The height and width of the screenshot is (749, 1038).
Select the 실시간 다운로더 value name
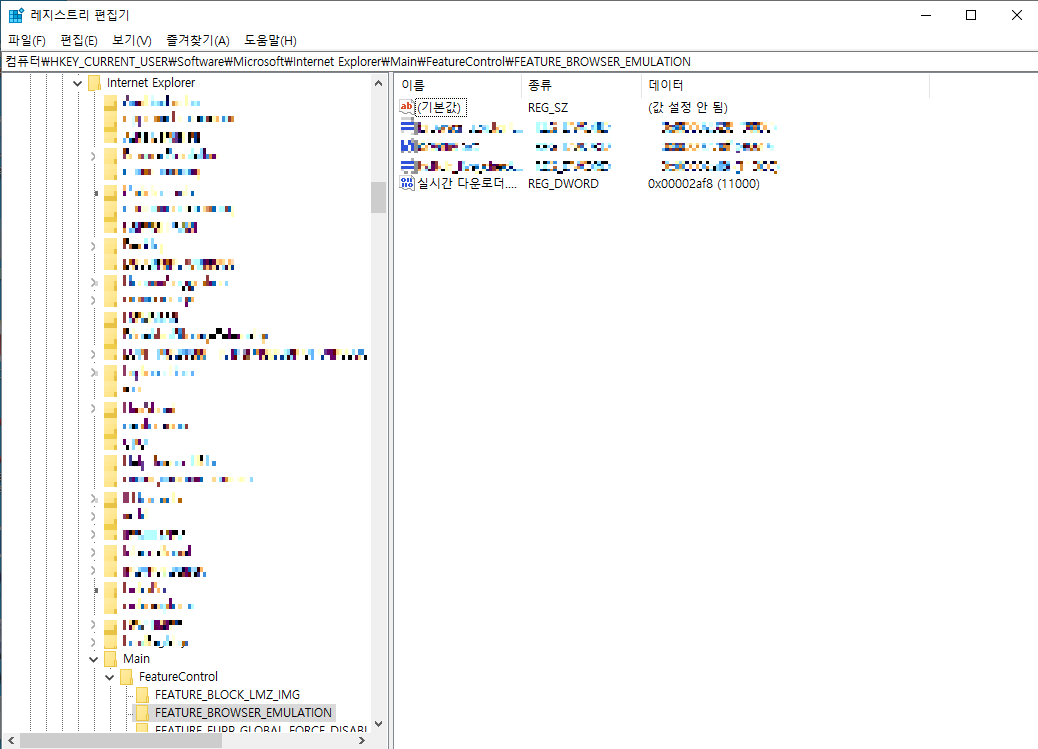pos(467,183)
